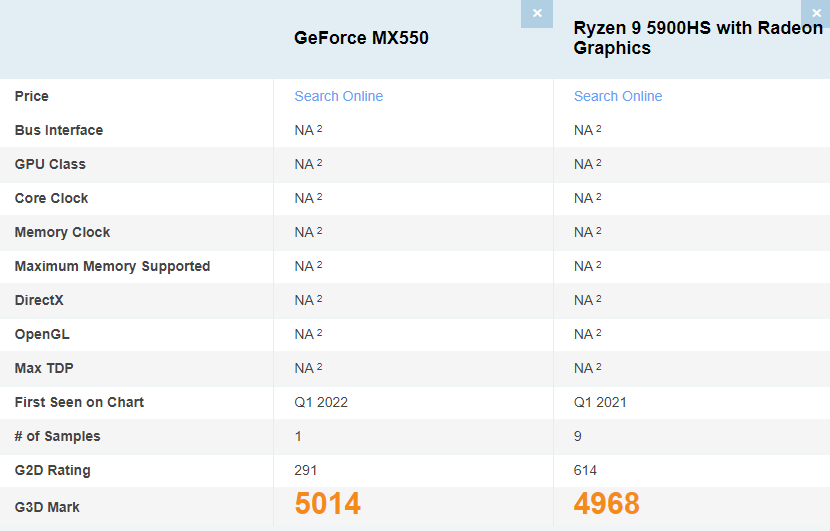830x531 pixels.
Task: Click footnote 2 in Ryzen Core Clock row
Action: pos(599,197)
